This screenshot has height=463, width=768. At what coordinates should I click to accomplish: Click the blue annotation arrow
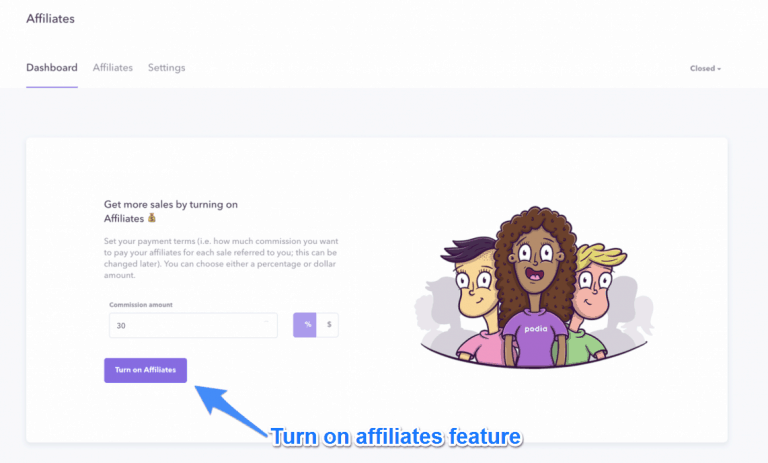[x=229, y=410]
